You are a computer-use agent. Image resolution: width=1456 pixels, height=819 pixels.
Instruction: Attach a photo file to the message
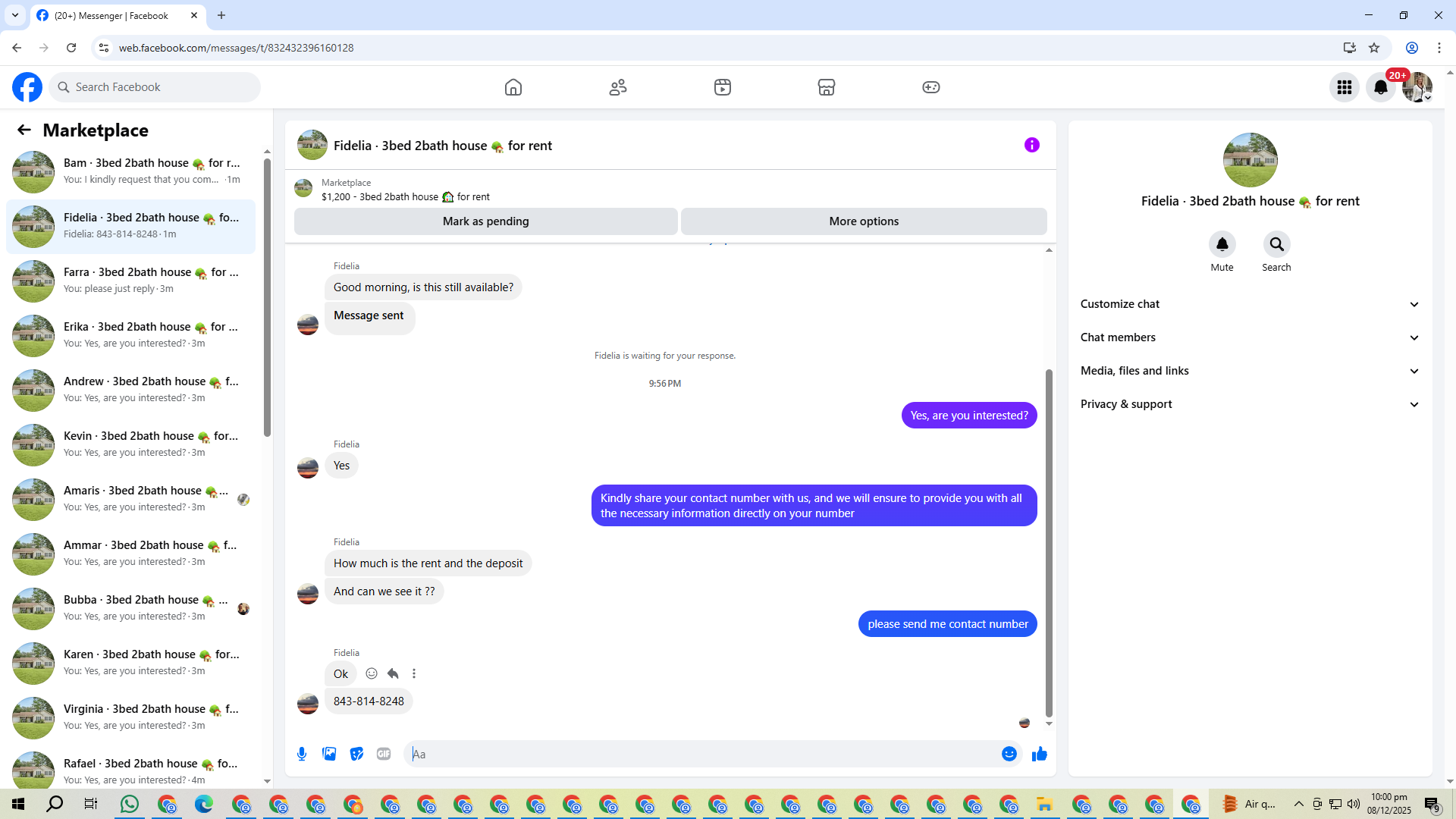[329, 754]
